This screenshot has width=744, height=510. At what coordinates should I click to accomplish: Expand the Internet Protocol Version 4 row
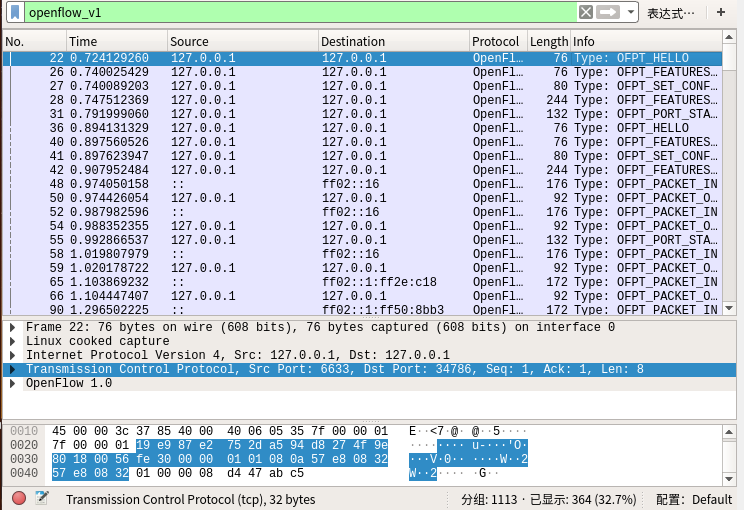pos(13,355)
